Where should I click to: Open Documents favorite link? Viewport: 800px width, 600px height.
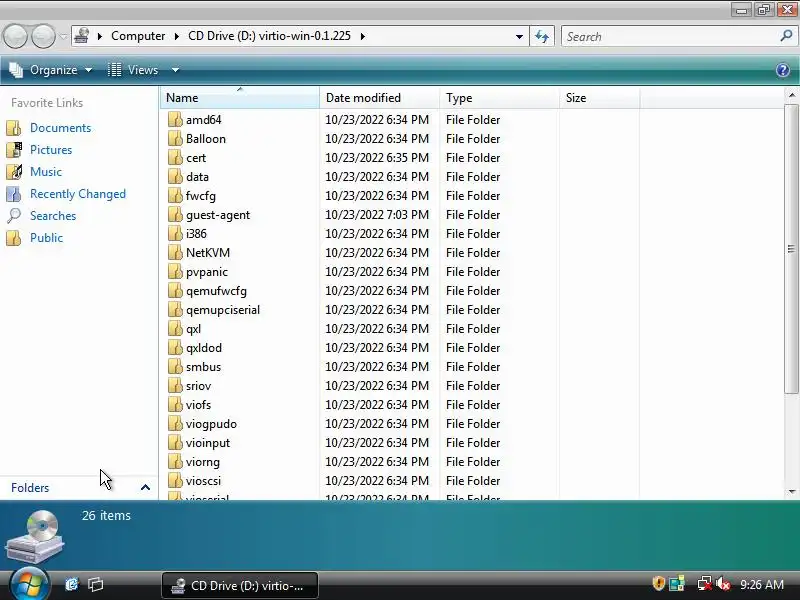[60, 128]
